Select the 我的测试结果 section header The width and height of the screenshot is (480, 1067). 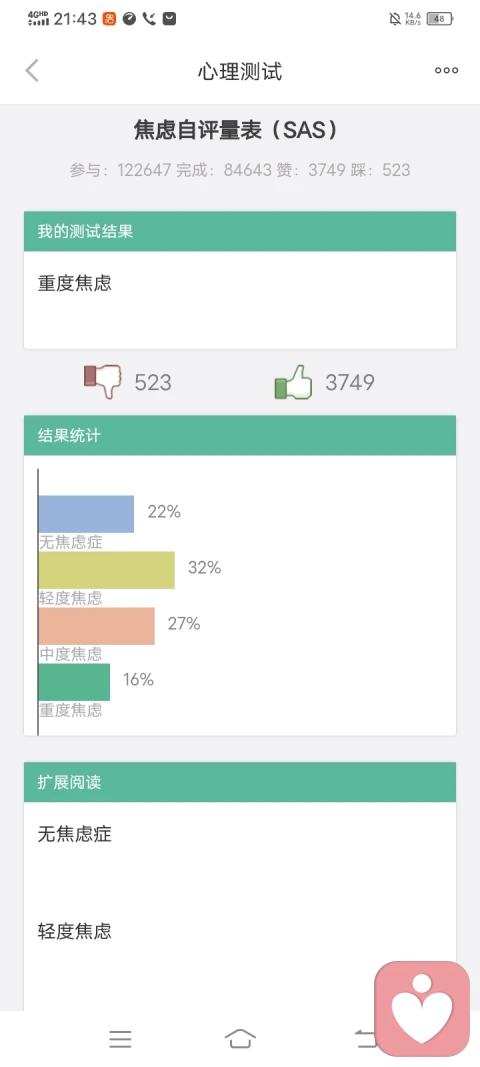pyautogui.click(x=240, y=231)
